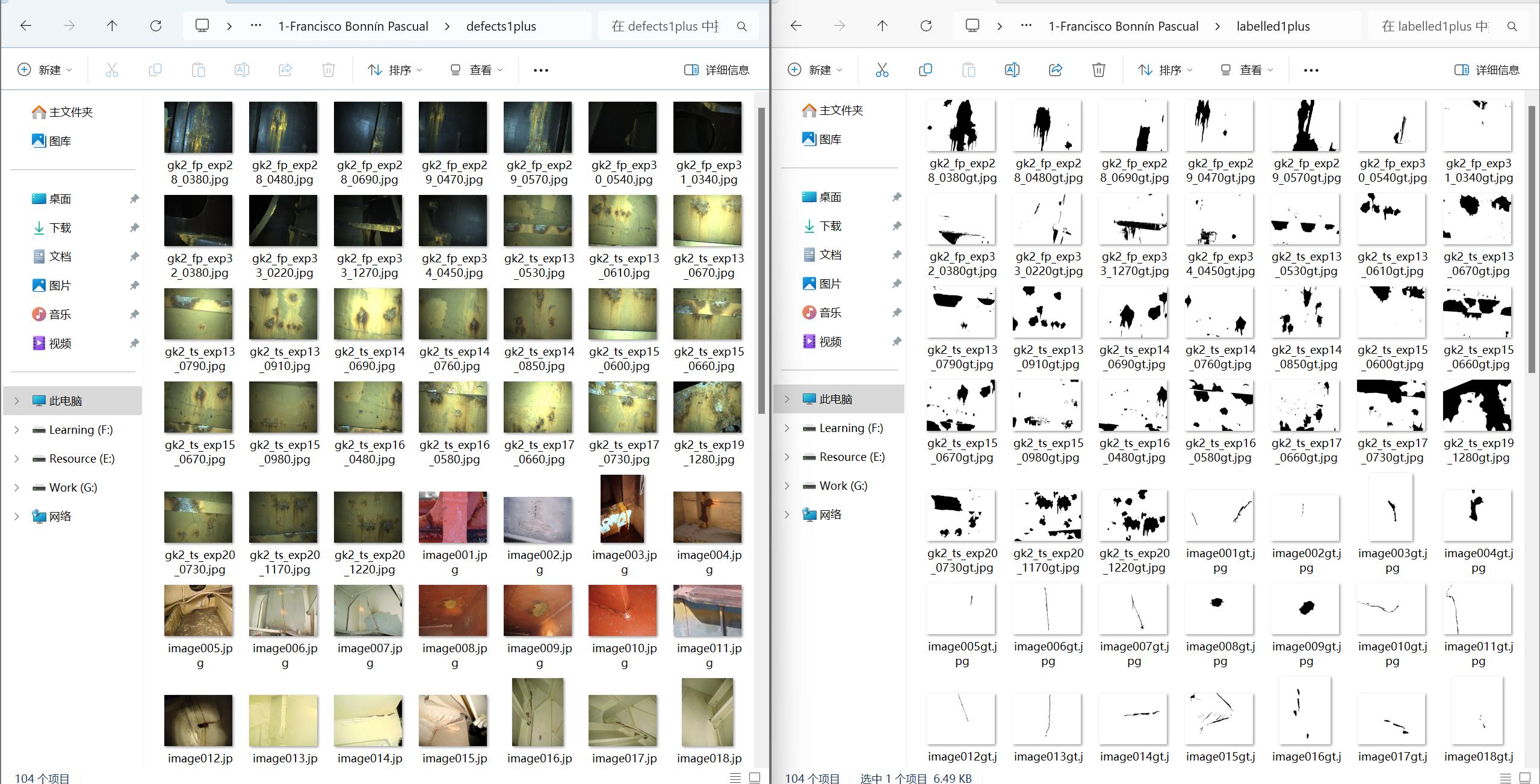Click defects1plus breadcrumb in address bar

501,26
